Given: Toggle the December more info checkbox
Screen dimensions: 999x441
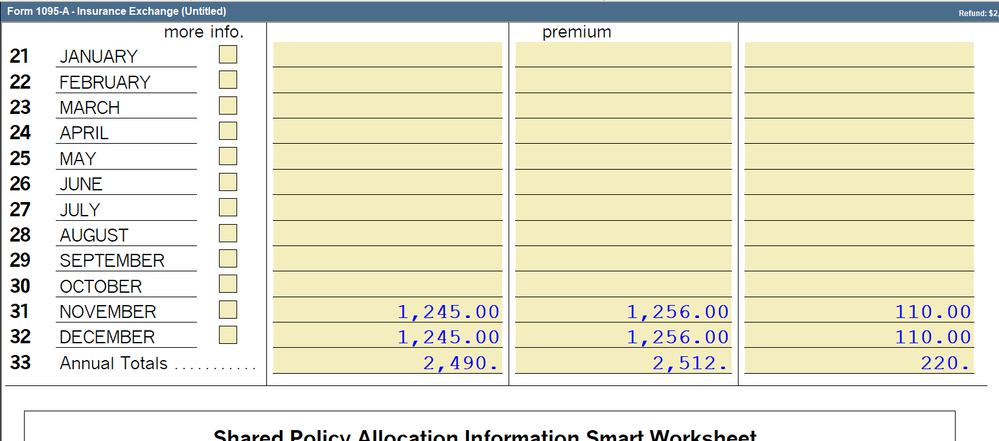Looking at the screenshot, I should point(228,334).
